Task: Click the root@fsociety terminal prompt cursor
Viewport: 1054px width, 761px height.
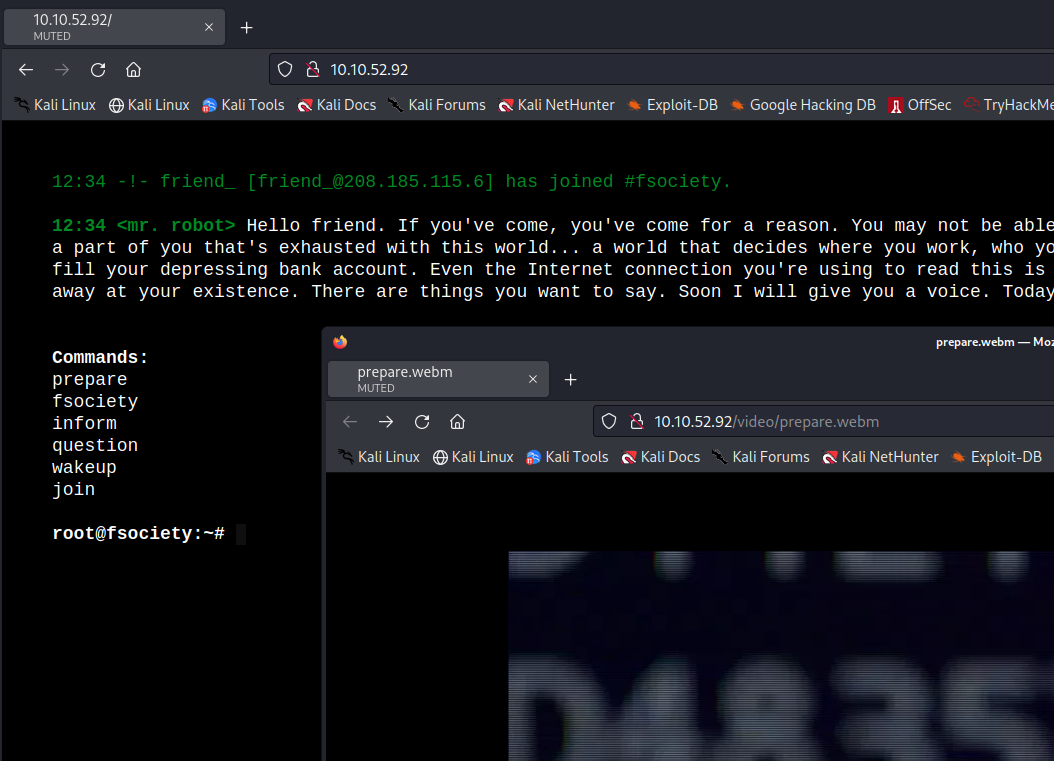Action: click(241, 534)
